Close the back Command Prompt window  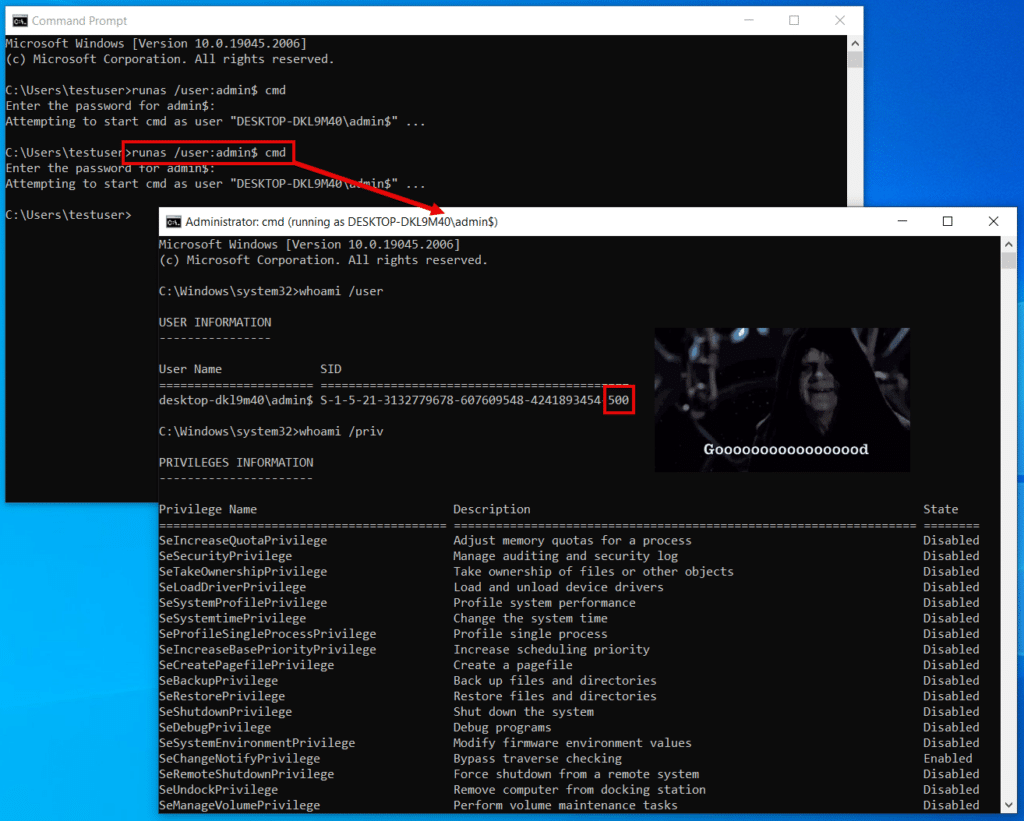tap(839, 20)
